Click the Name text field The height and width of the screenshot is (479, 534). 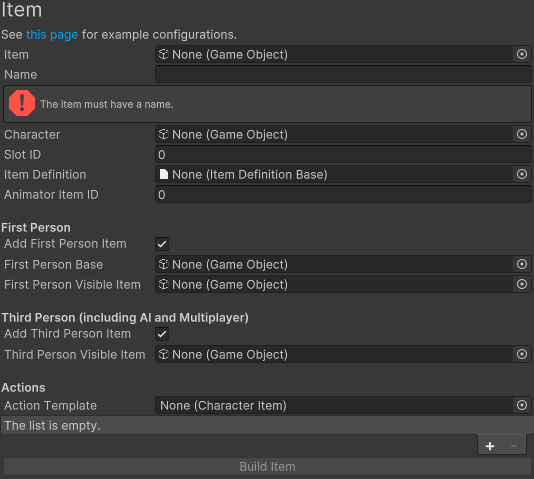coord(343,74)
